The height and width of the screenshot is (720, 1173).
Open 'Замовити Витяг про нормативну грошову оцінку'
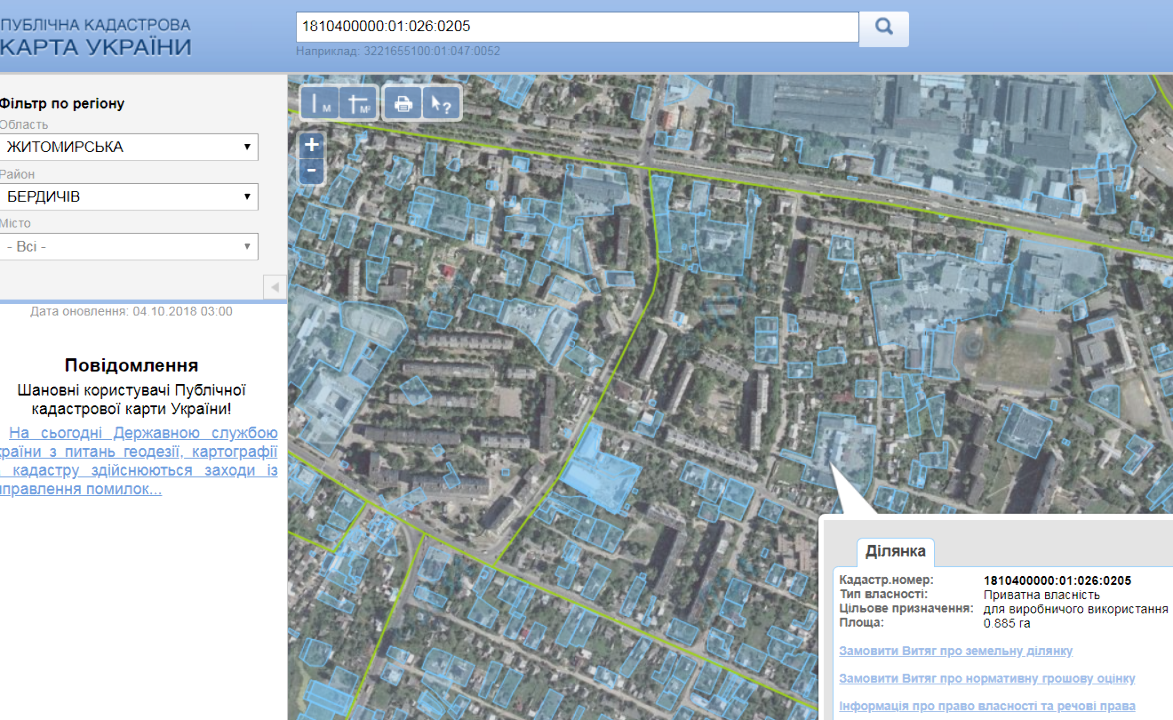pos(986,679)
